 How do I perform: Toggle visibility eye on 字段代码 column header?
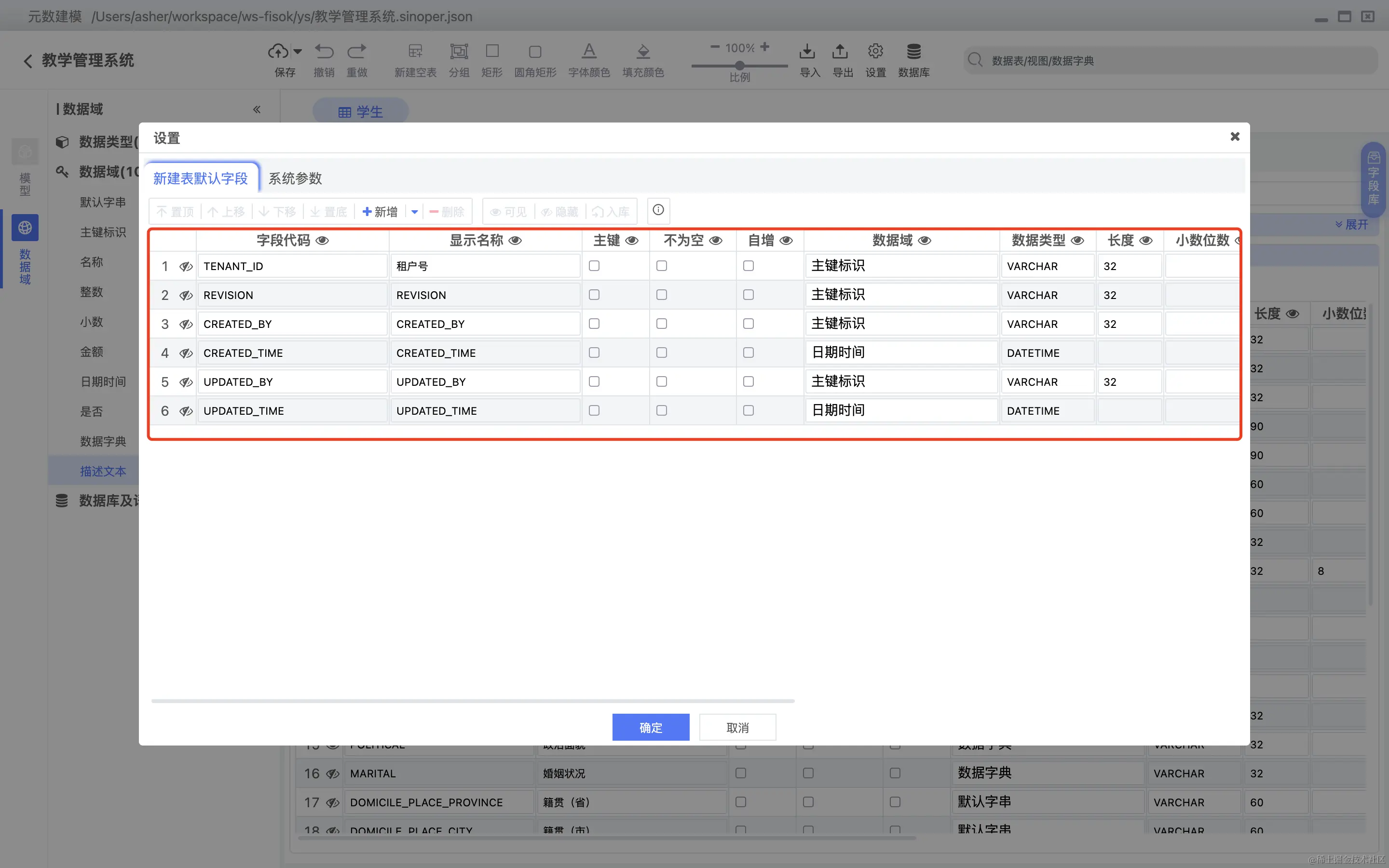(323, 241)
